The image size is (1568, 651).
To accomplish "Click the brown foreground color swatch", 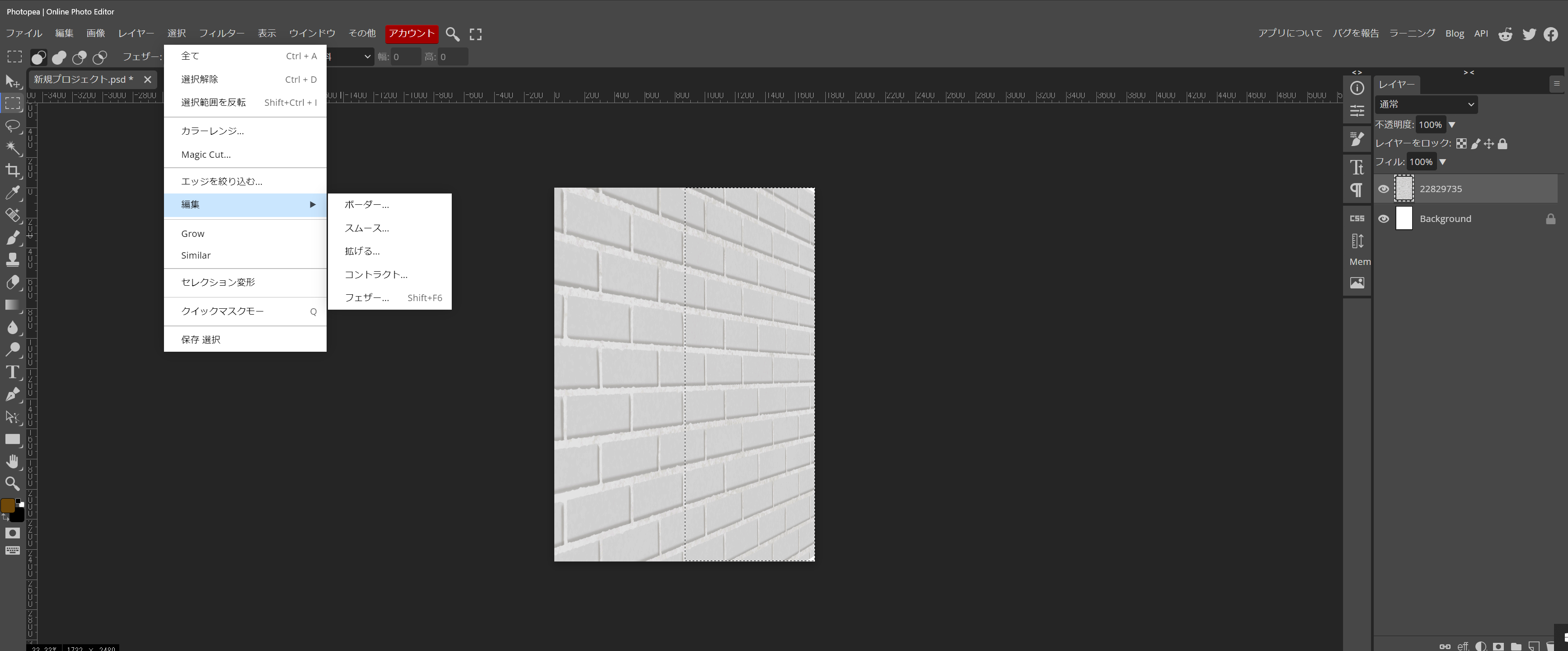I will [8, 505].
